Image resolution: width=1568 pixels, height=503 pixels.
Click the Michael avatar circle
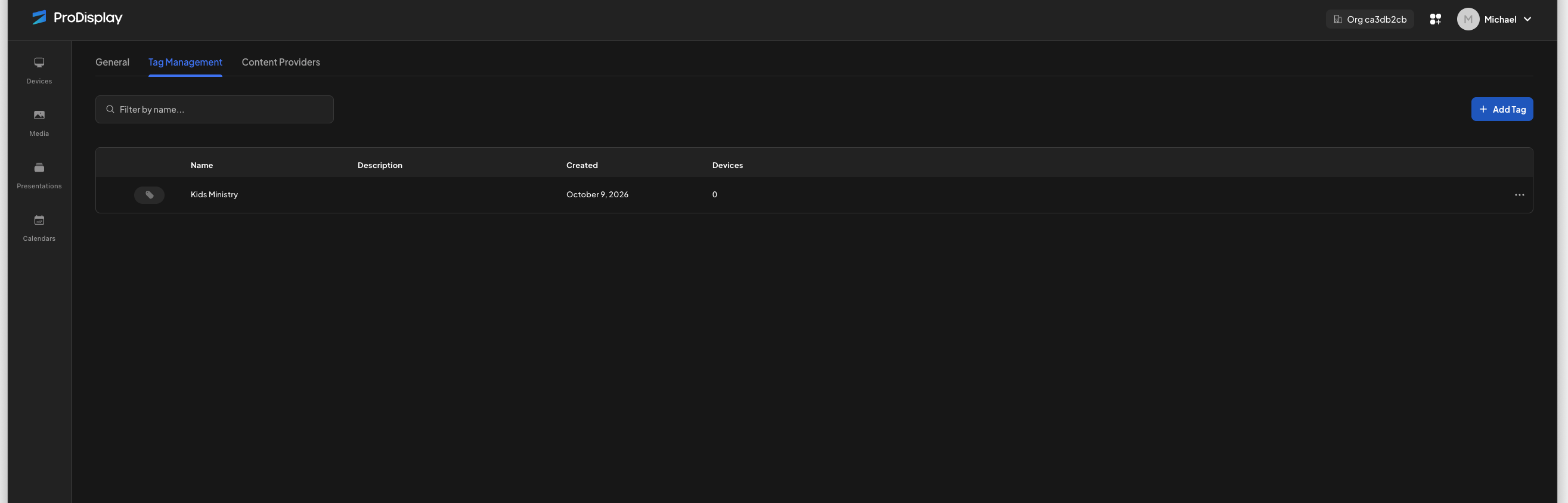tap(1468, 20)
